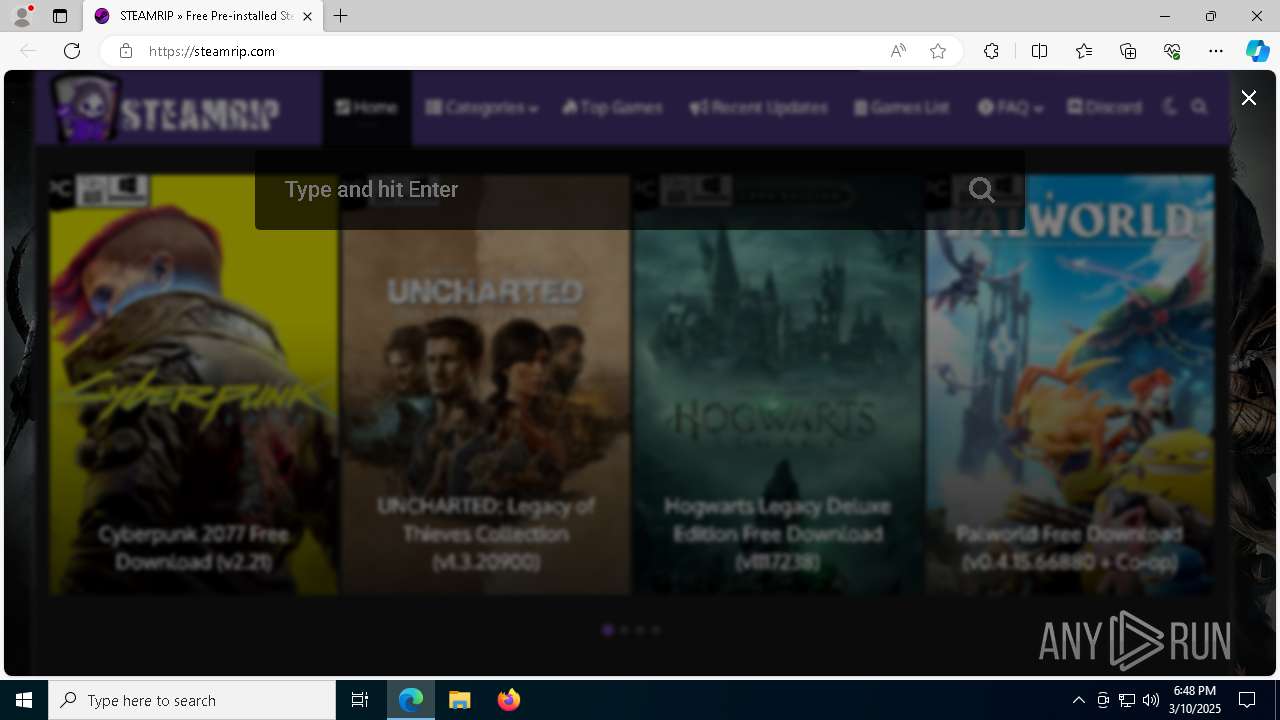Image resolution: width=1280 pixels, height=720 pixels.
Task: Click the magnifier icon in the search overlay
Action: point(981,190)
